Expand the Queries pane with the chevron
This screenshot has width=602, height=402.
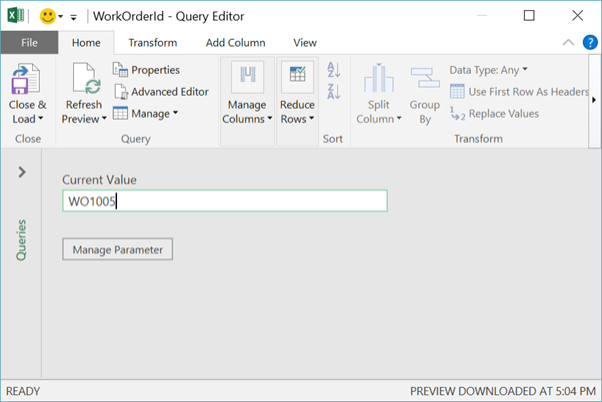coord(22,172)
